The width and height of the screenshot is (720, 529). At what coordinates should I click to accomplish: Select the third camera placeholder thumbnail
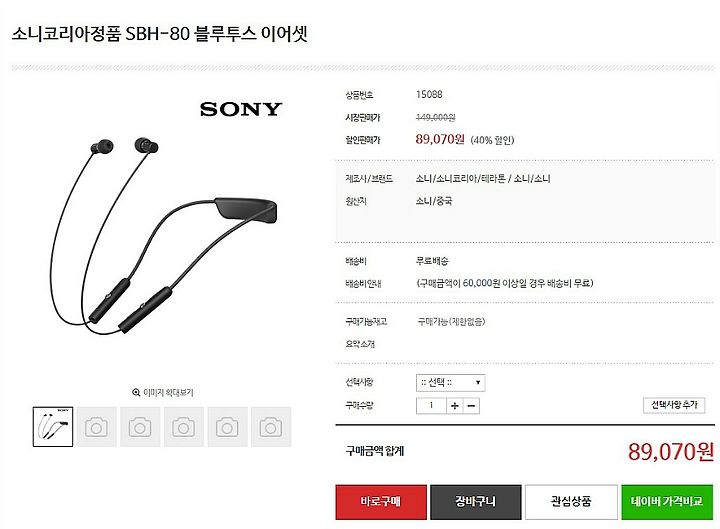[x=140, y=427]
